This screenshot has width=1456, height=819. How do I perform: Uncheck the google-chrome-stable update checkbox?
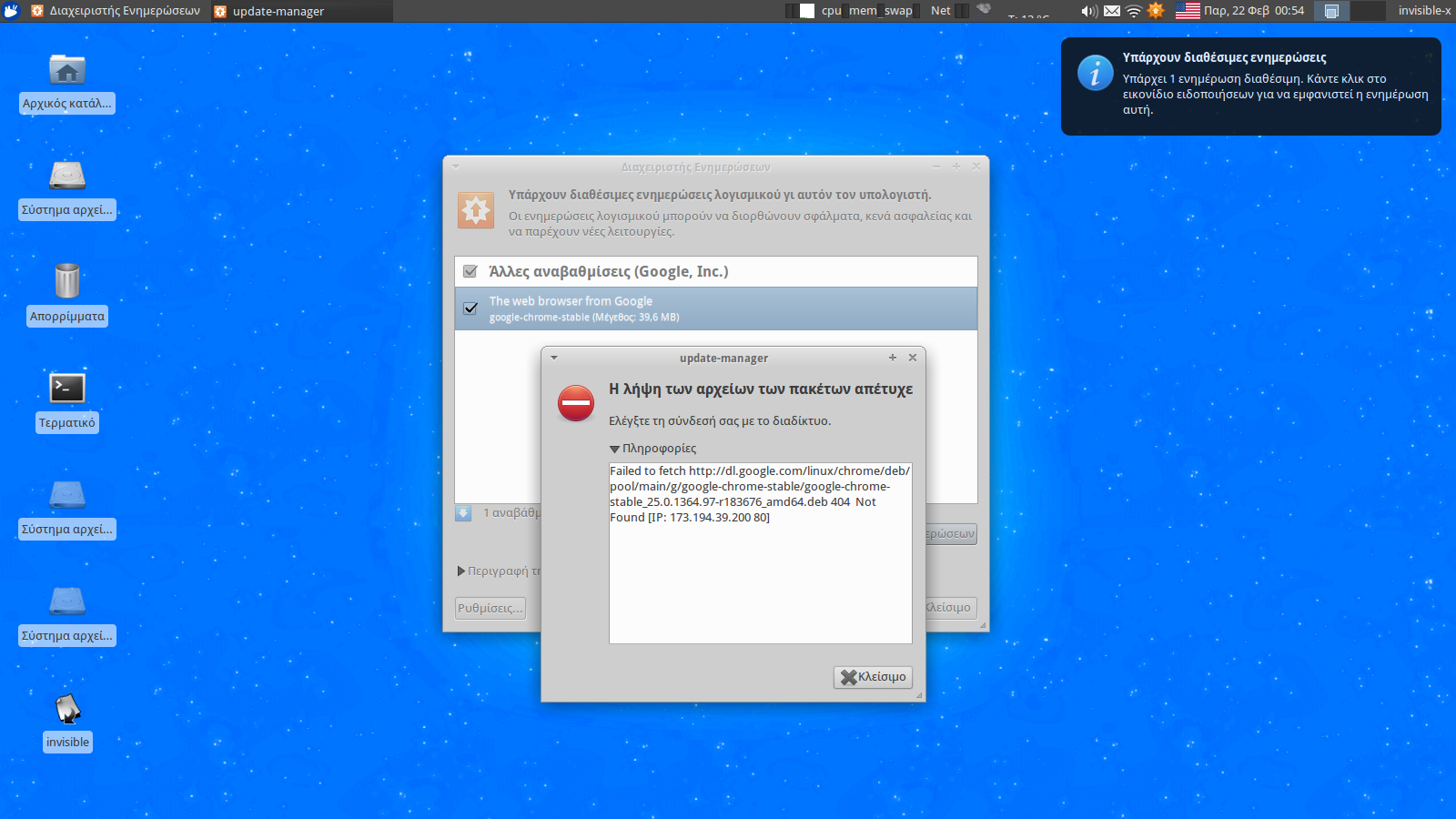pyautogui.click(x=470, y=308)
